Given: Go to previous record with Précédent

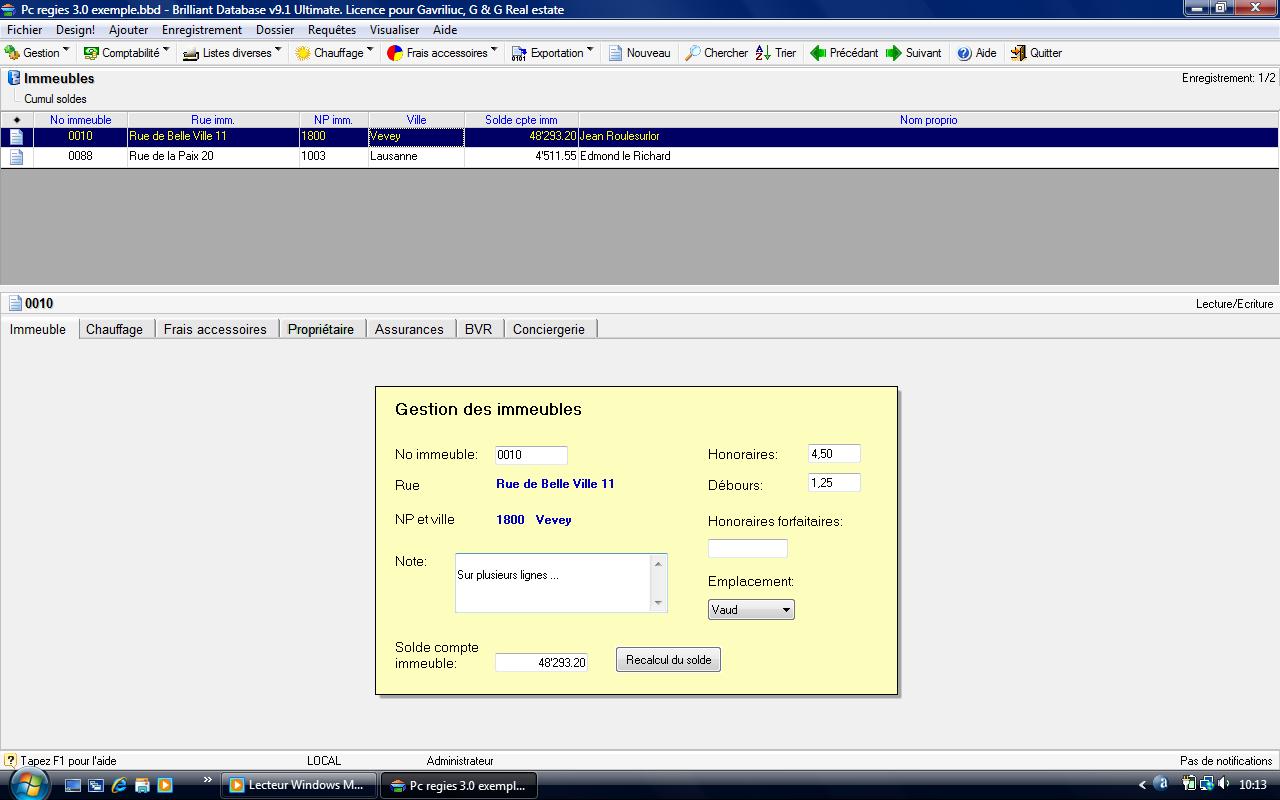Looking at the screenshot, I should (x=818, y=53).
